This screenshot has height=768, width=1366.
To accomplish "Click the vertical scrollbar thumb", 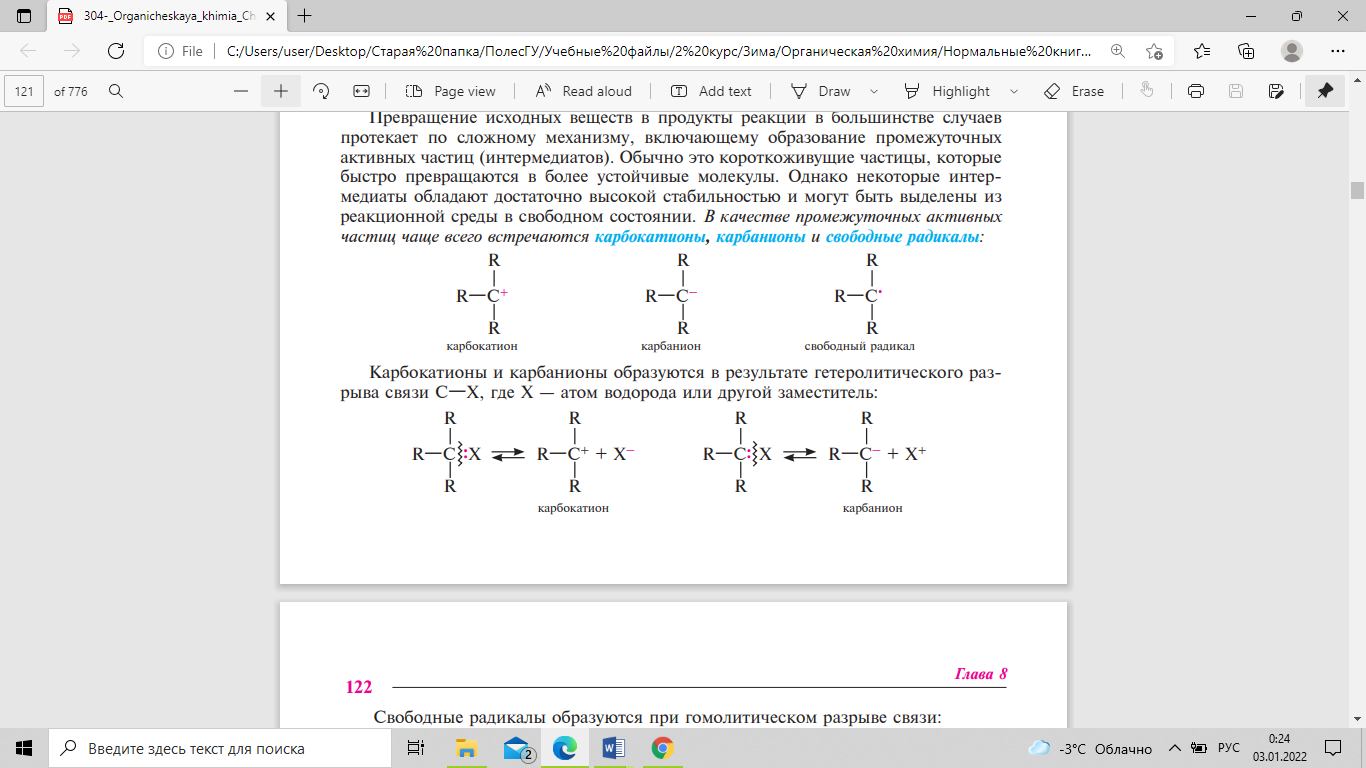I will tap(1357, 191).
